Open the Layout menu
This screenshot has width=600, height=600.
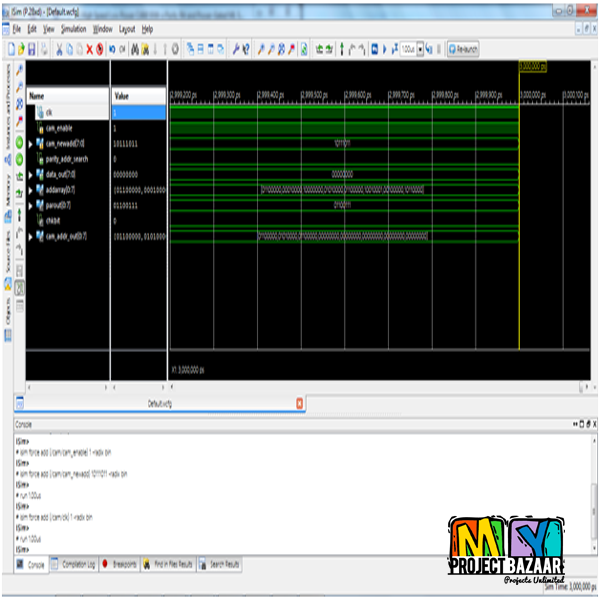pyautogui.click(x=126, y=30)
